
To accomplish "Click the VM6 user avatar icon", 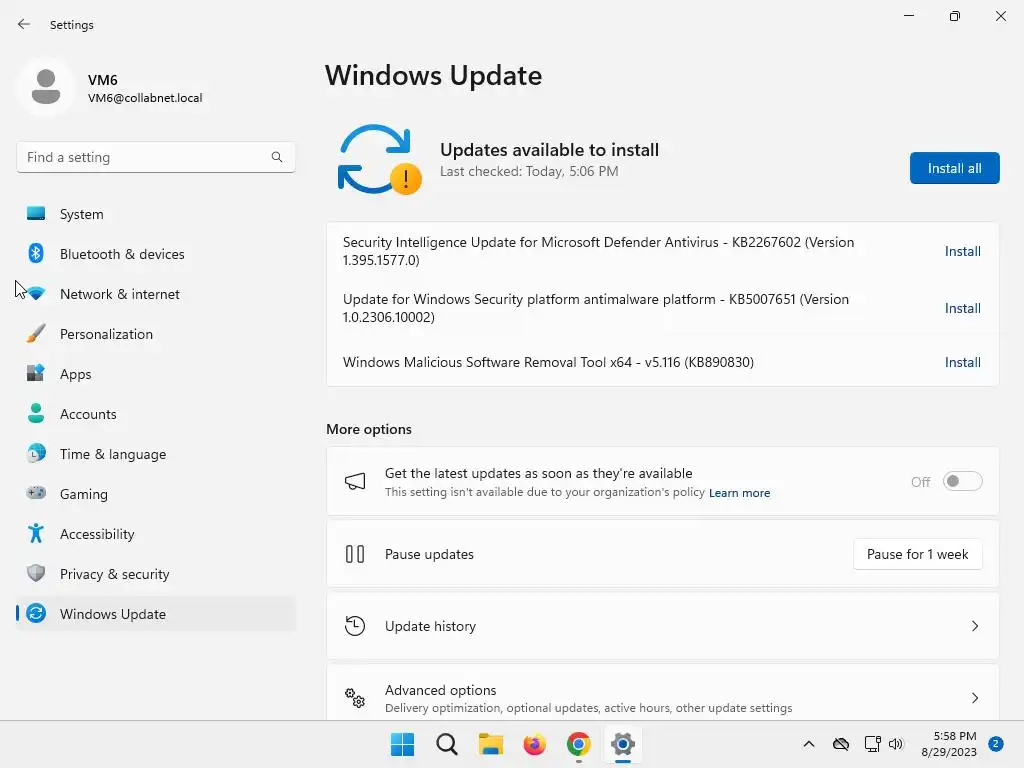I will tap(46, 86).
